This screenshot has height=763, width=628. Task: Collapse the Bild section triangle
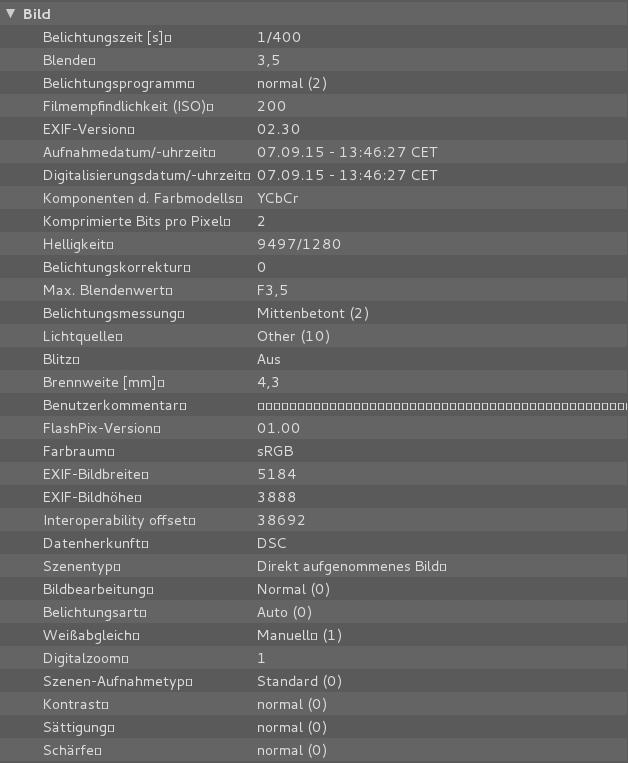[x=11, y=14]
